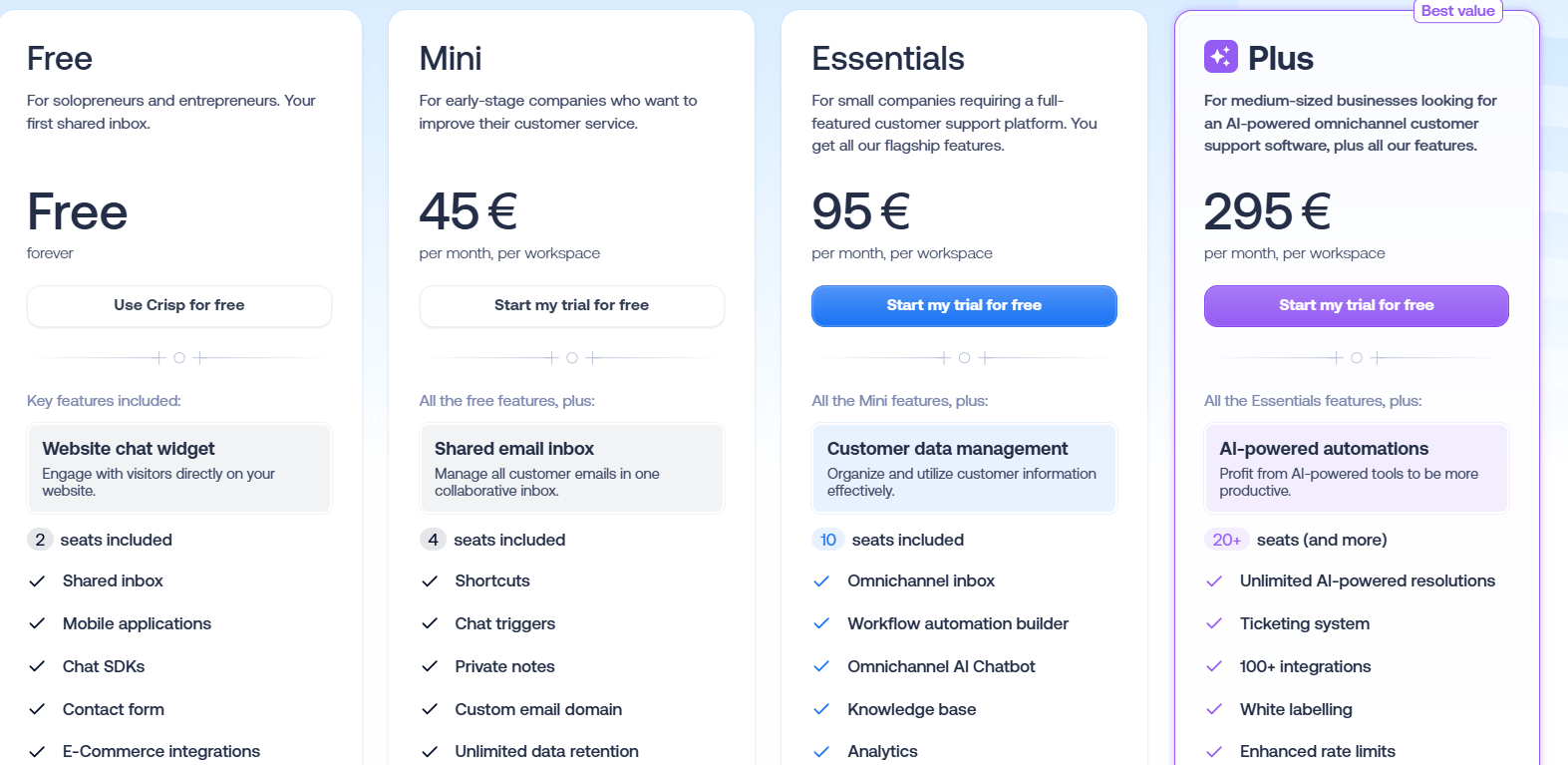
Task: Click the AI-powered automations feature card
Action: tap(1356, 468)
